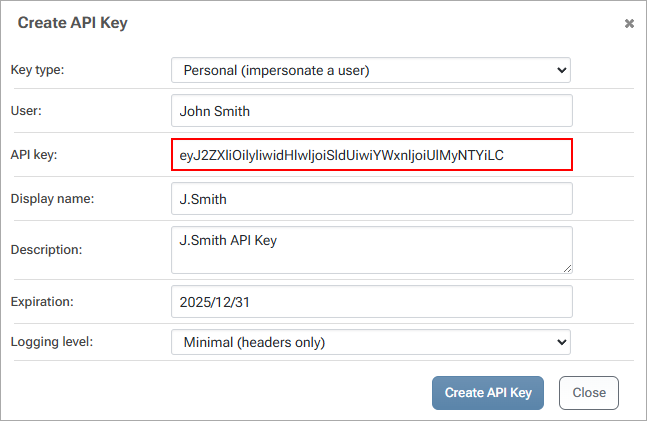
Task: Click the Description textarea resize handle
Action: point(567,268)
